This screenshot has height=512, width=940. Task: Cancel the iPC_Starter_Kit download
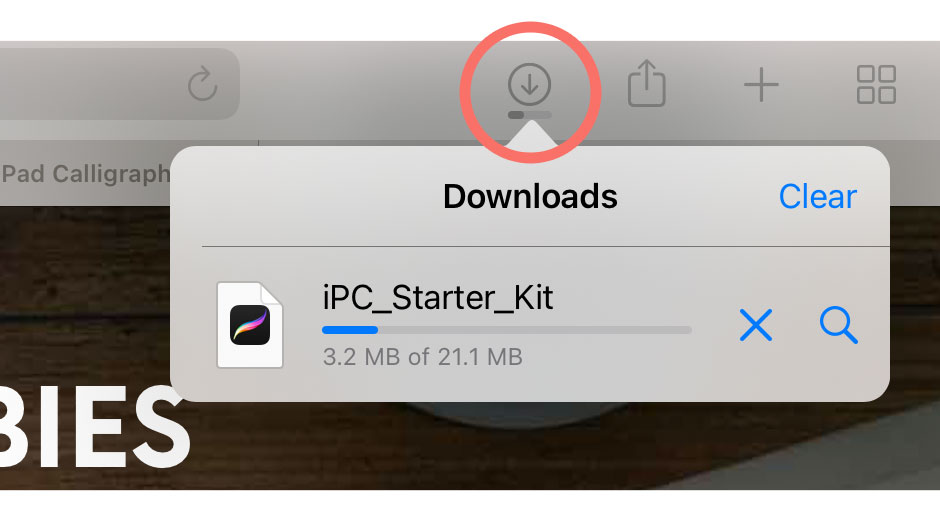pos(755,326)
